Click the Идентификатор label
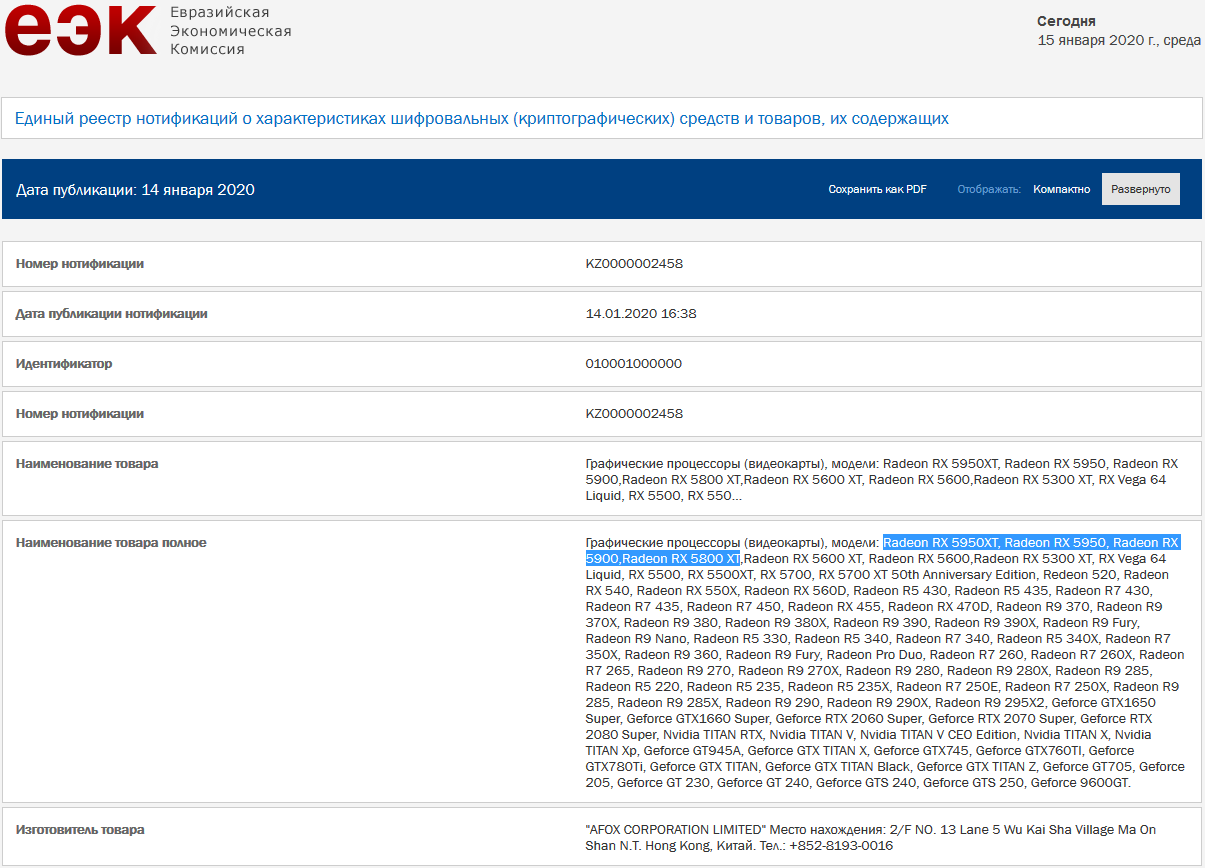 pyautogui.click(x=64, y=364)
